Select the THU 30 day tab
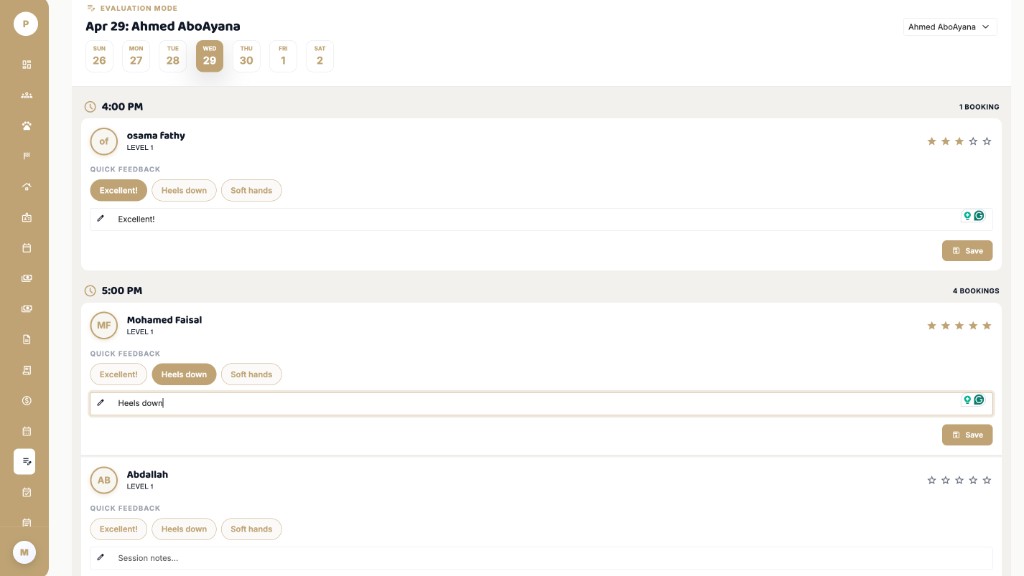Screen dimensions: 1024x576 pos(246,56)
